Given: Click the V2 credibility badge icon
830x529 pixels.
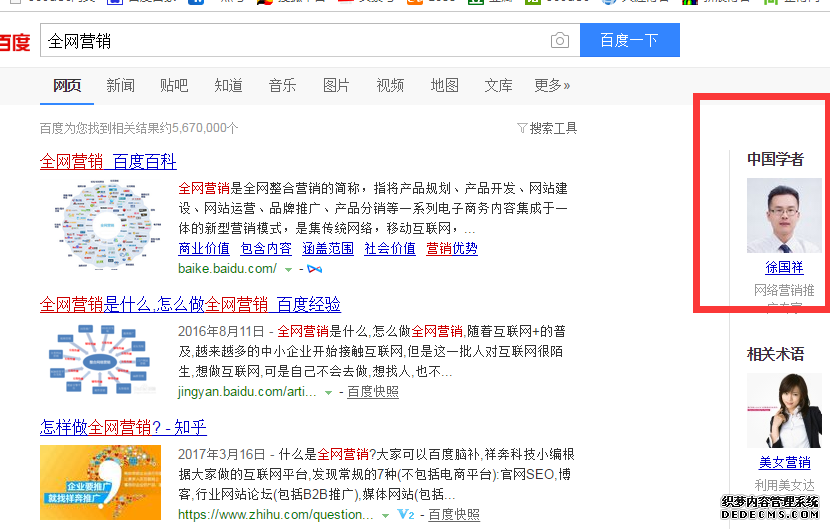Looking at the screenshot, I should [405, 514].
